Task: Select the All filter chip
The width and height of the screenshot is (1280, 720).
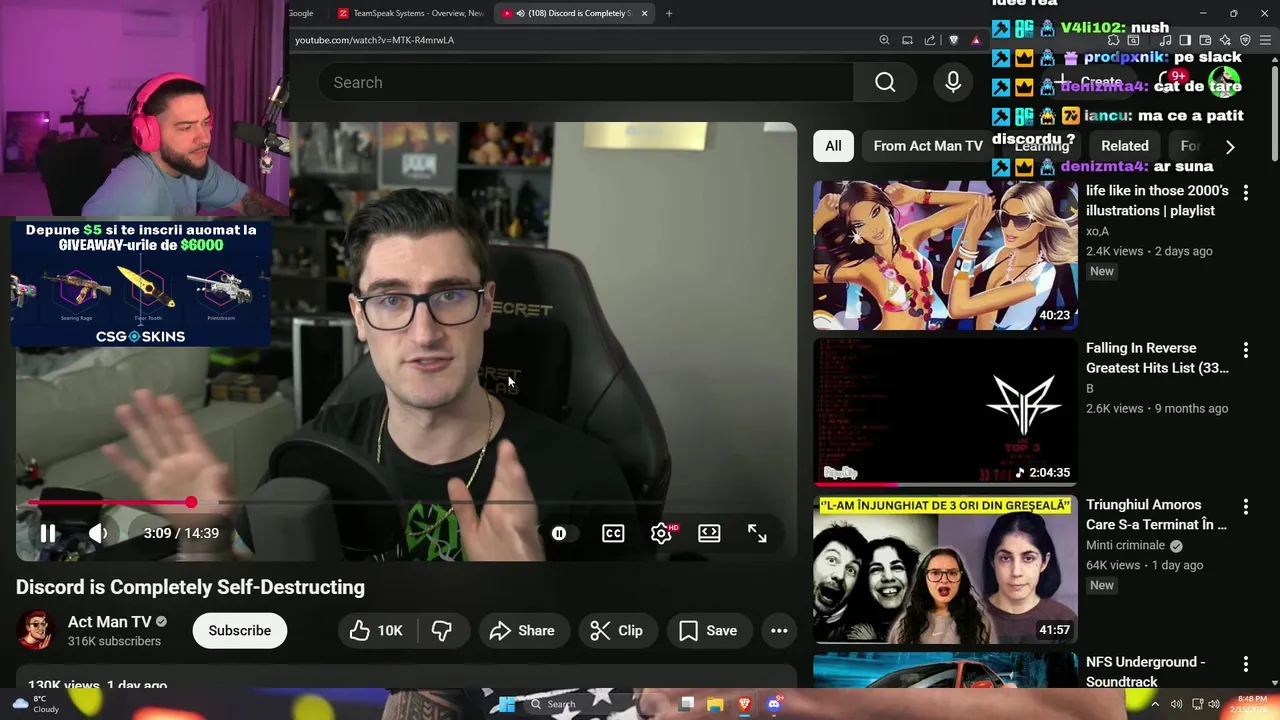Action: [833, 146]
